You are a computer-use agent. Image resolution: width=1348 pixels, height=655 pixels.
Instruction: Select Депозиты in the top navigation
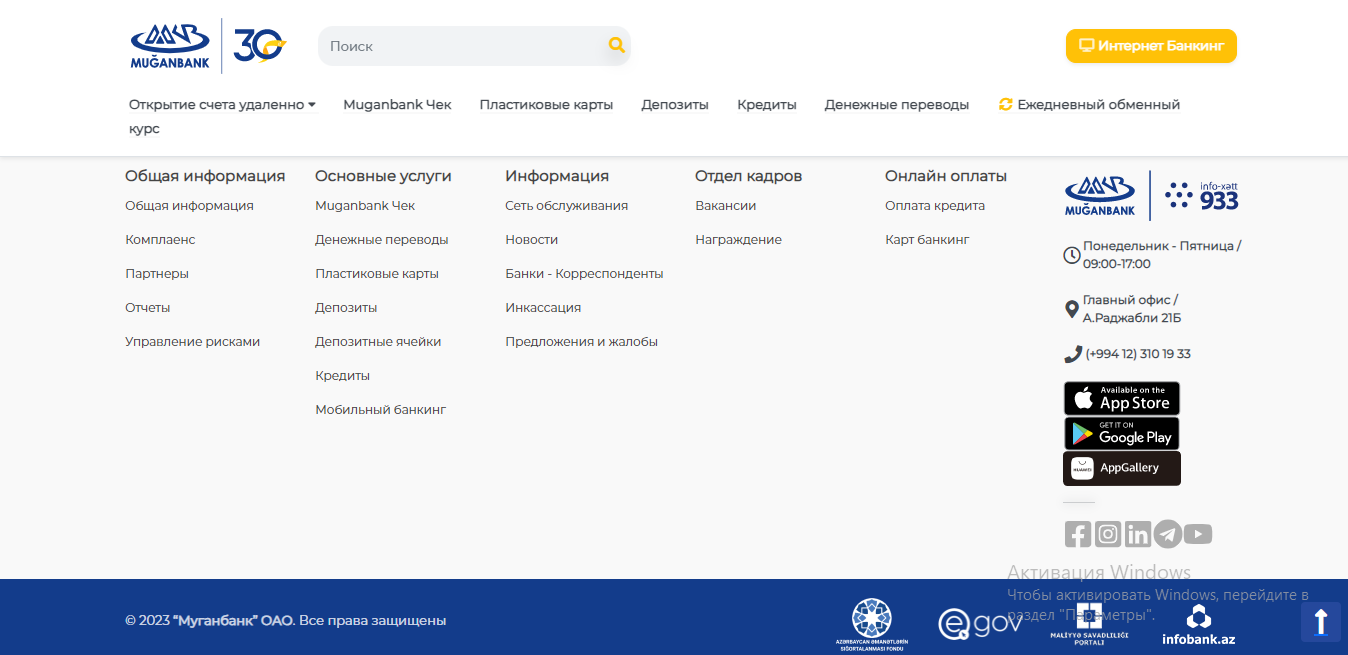pos(675,105)
